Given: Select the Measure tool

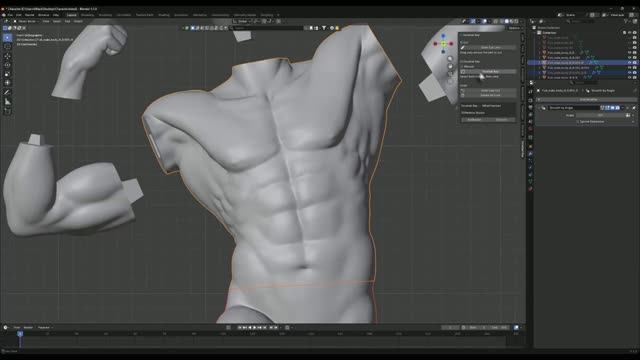Looking at the screenshot, I should (x=7, y=102).
